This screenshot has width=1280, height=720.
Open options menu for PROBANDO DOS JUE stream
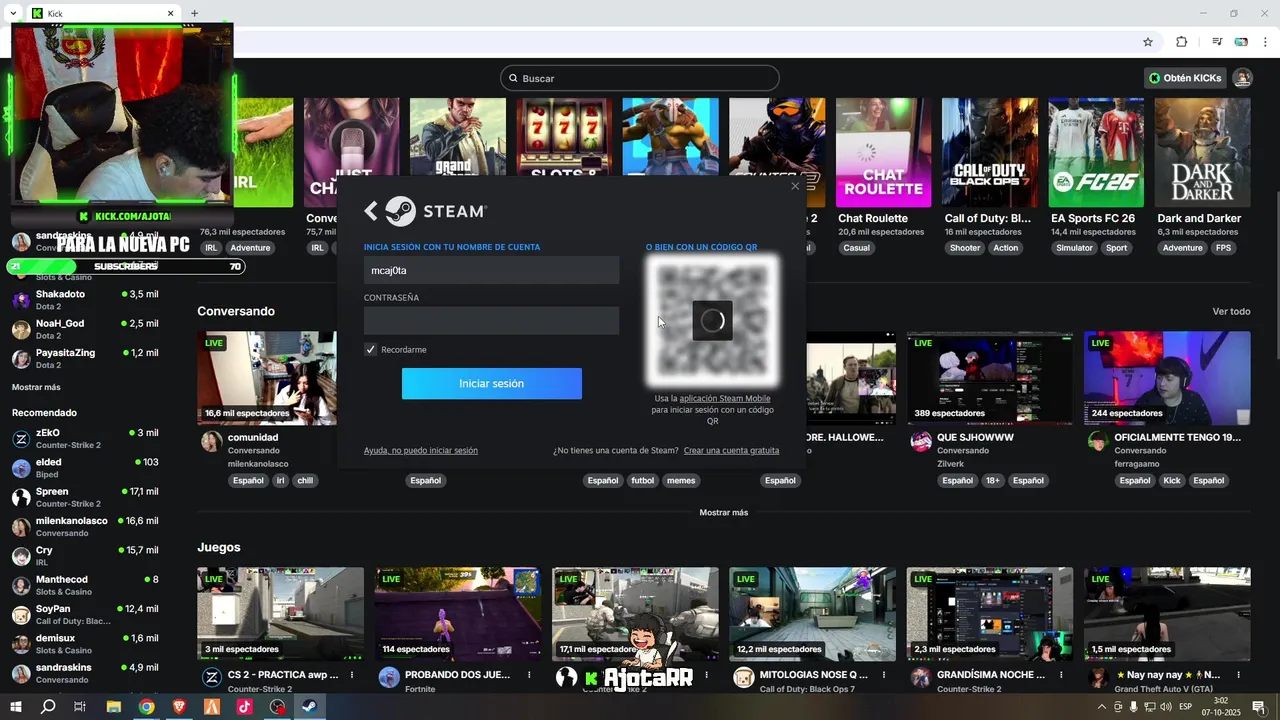(529, 675)
